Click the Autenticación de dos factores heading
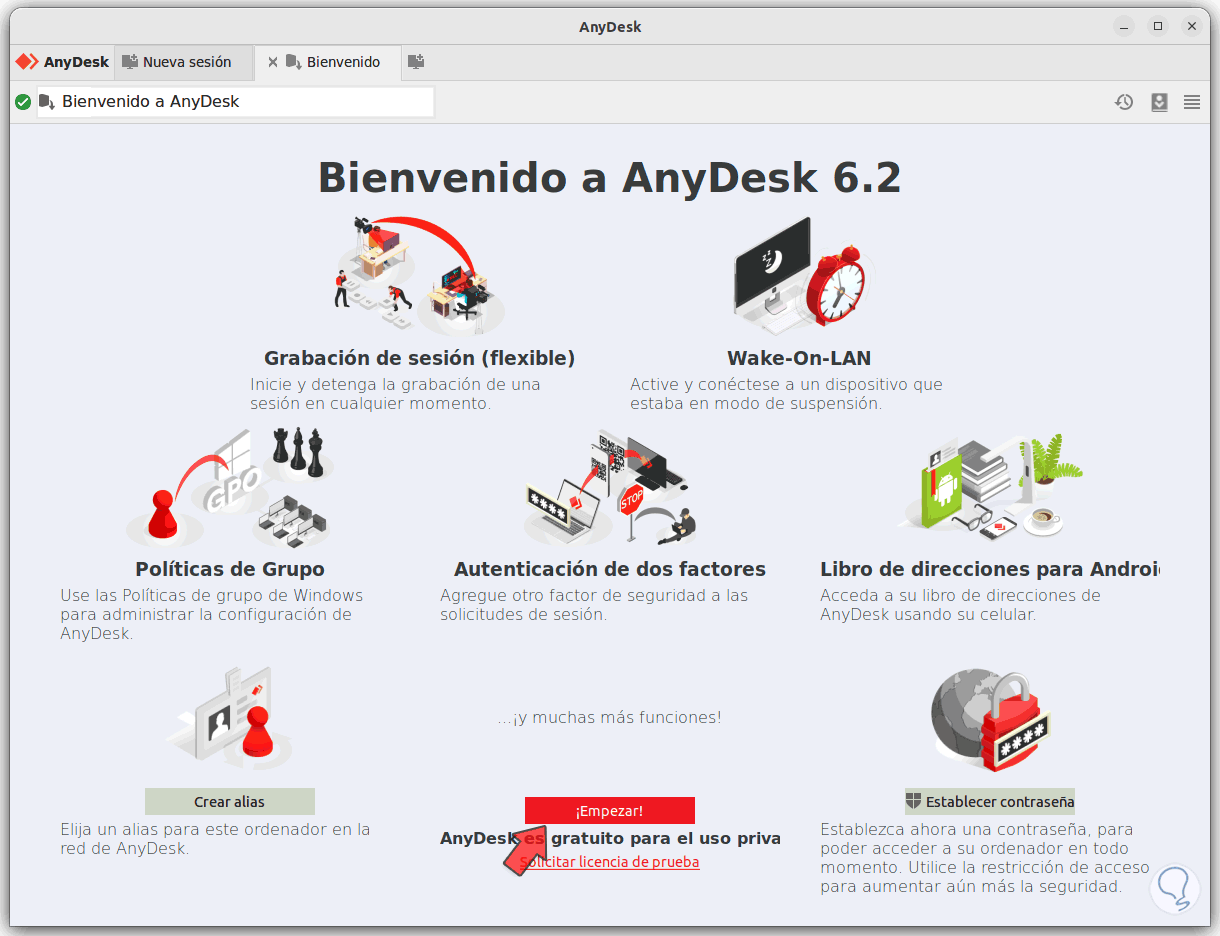This screenshot has width=1220, height=936. 610,569
